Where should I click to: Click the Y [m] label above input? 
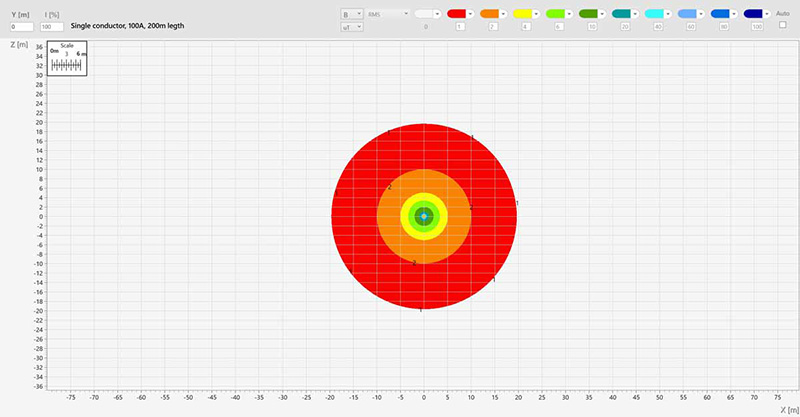tap(20, 15)
